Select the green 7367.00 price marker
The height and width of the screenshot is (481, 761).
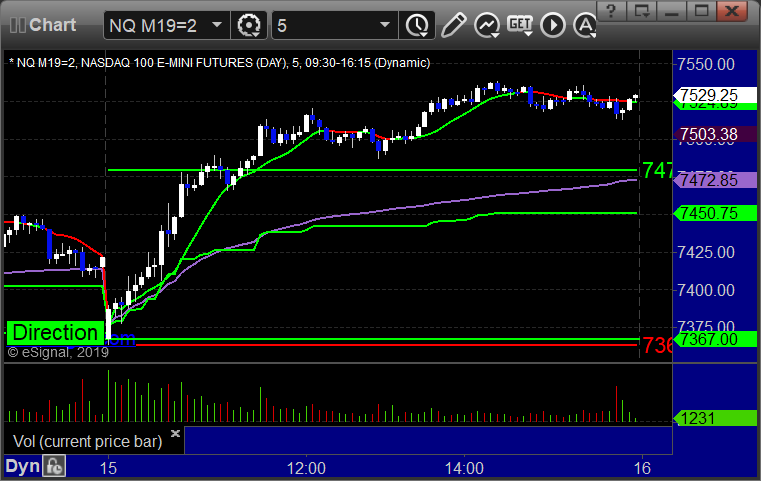click(x=714, y=339)
